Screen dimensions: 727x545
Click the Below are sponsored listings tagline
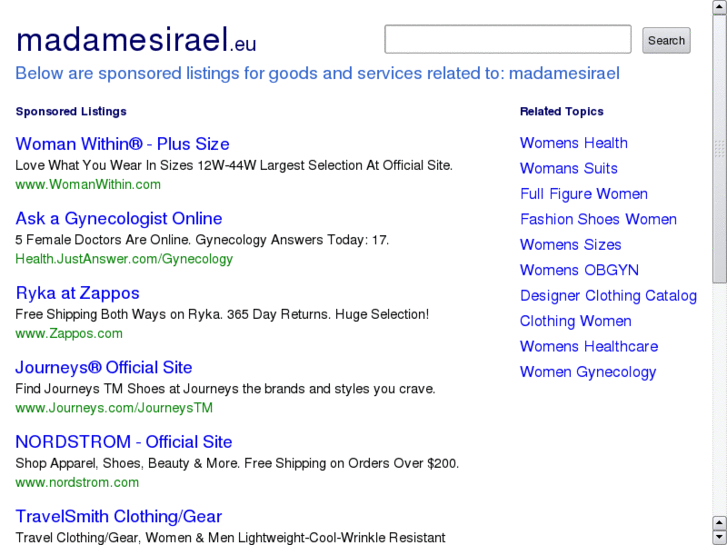click(318, 73)
